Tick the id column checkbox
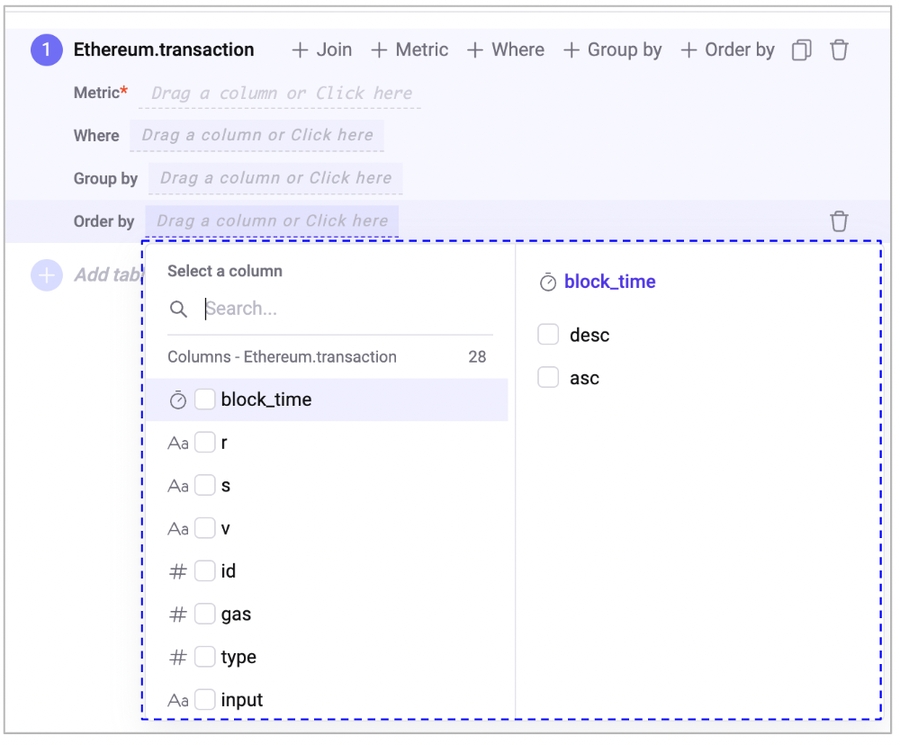The image size is (900, 745). pyautogui.click(x=205, y=571)
